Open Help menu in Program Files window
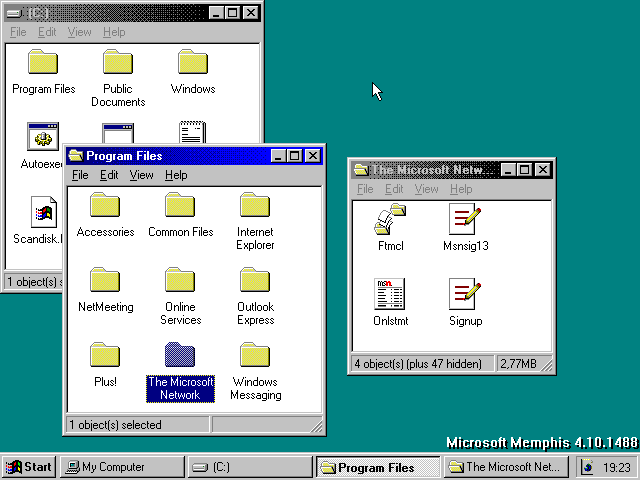 pos(176,175)
